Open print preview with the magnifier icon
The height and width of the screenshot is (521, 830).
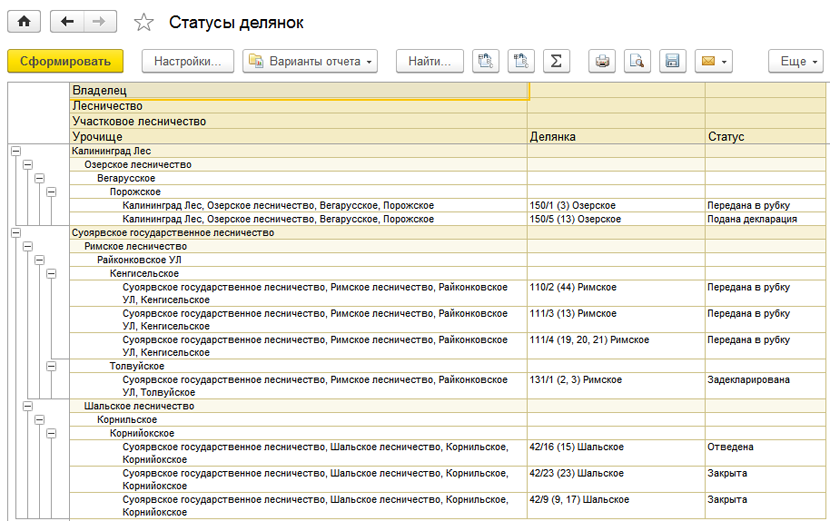[x=637, y=61]
